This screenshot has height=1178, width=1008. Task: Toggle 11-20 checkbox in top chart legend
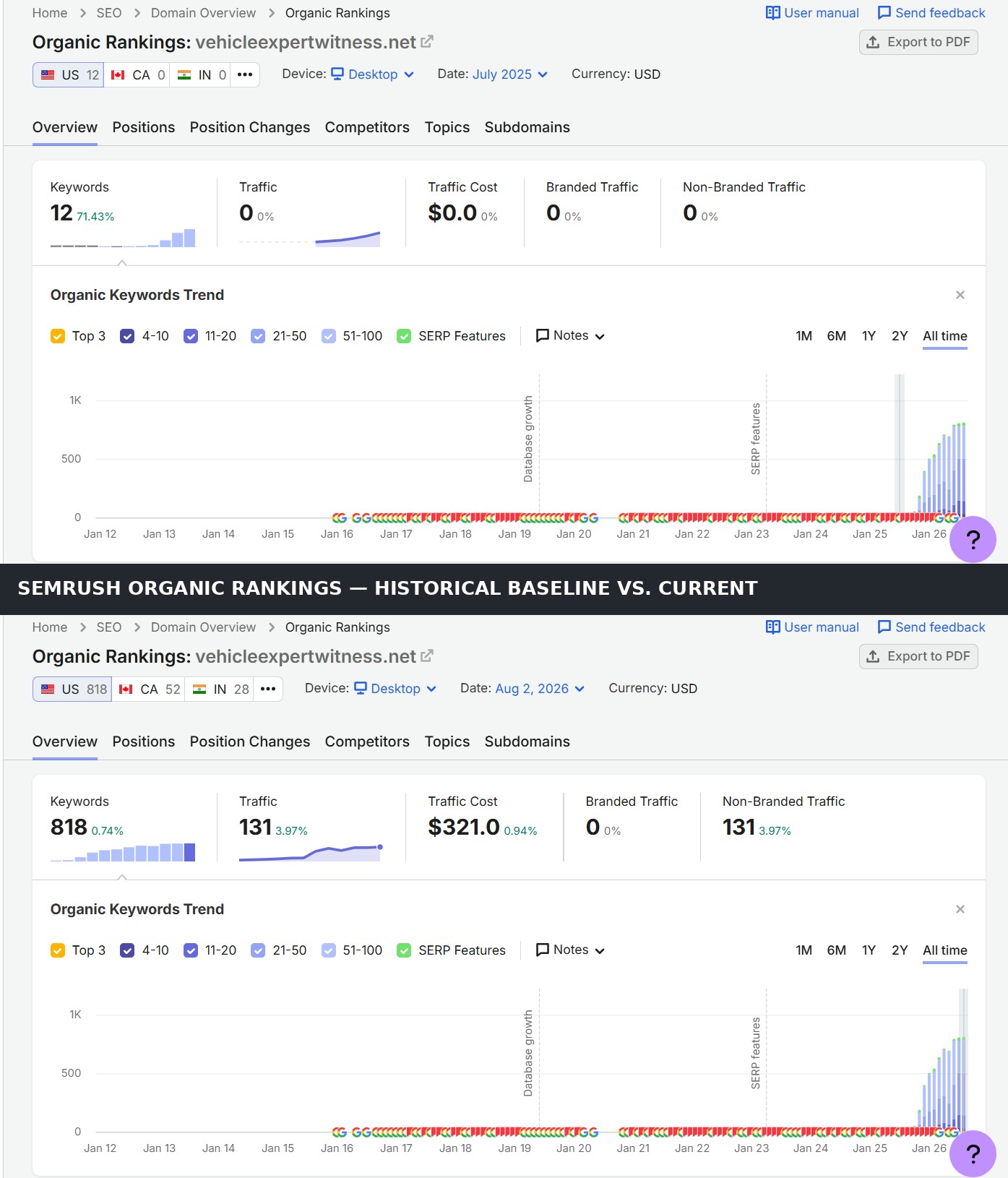pyautogui.click(x=191, y=336)
